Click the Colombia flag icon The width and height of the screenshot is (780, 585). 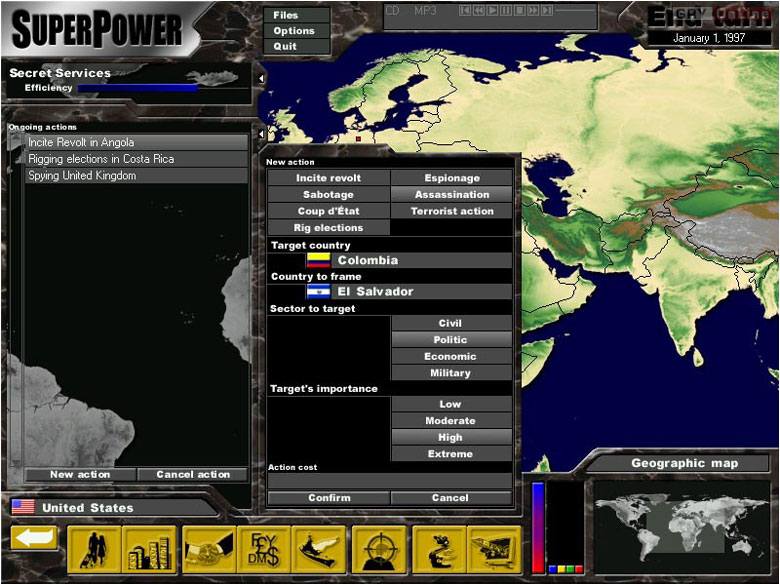[318, 260]
